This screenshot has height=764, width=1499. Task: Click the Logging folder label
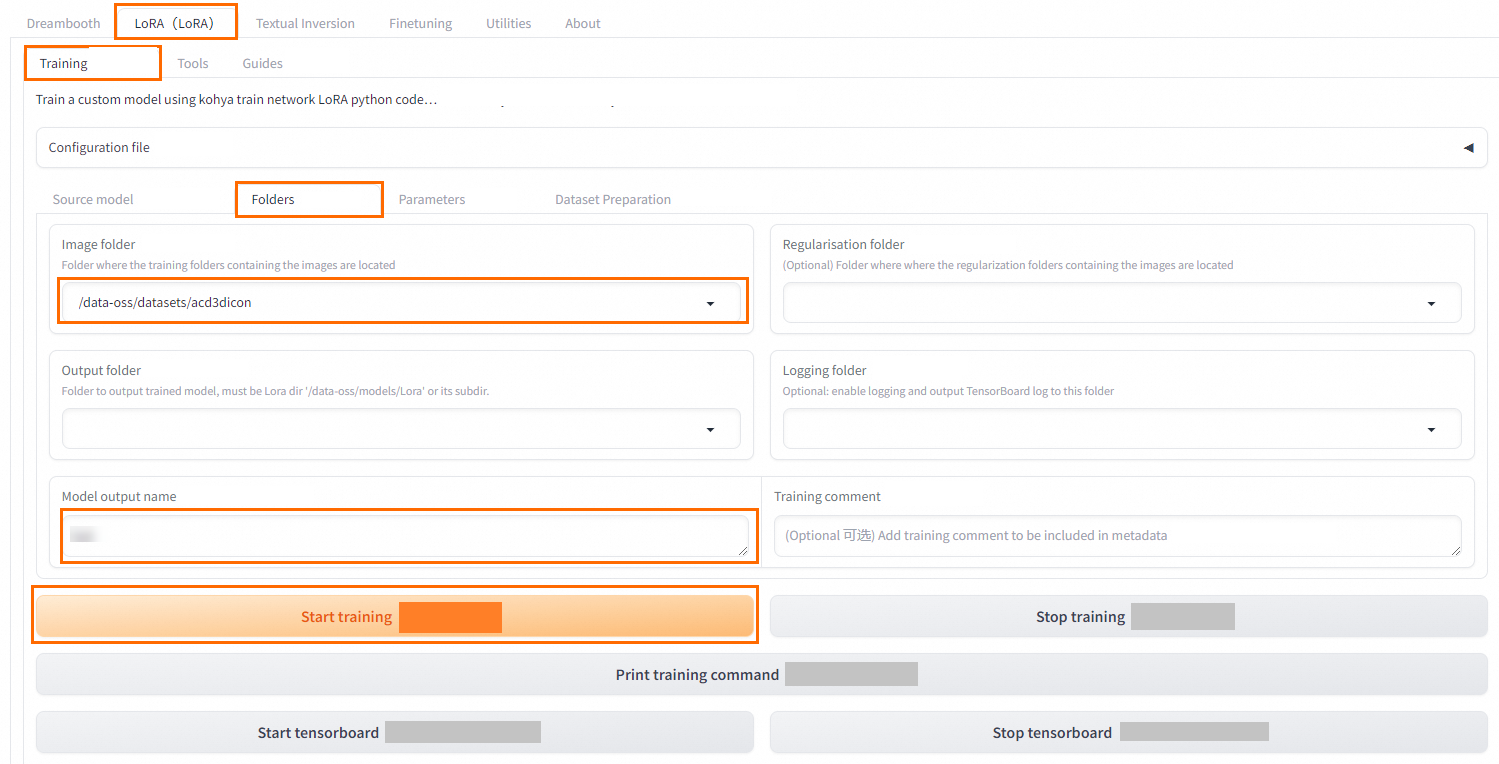(x=824, y=370)
